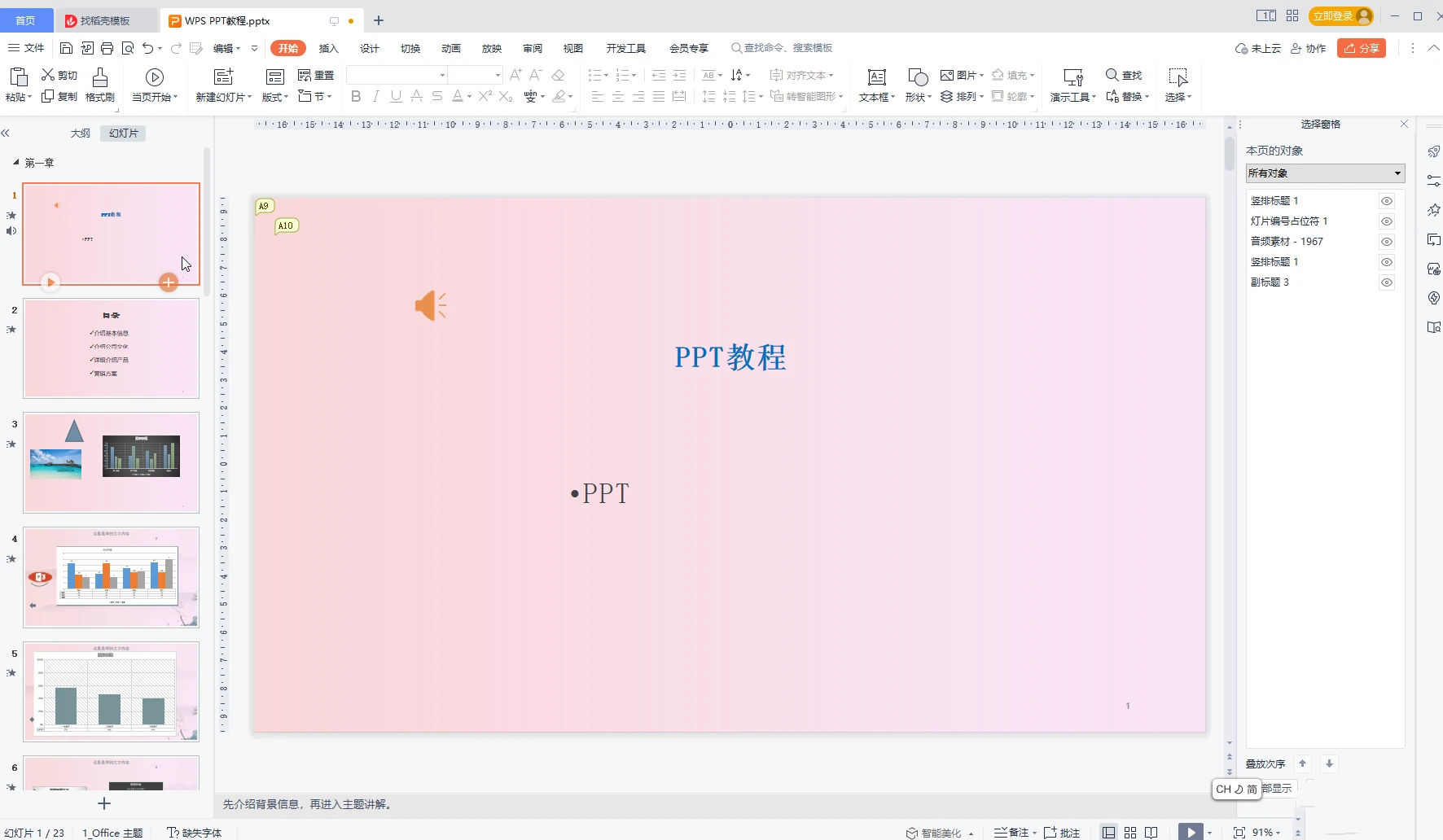The height and width of the screenshot is (840, 1443).
Task: Click the Cut scissors icon
Action: tap(48, 75)
